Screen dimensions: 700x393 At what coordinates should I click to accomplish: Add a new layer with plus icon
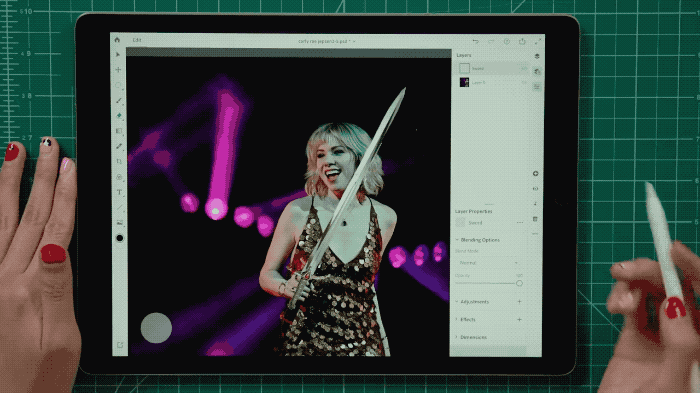536,173
